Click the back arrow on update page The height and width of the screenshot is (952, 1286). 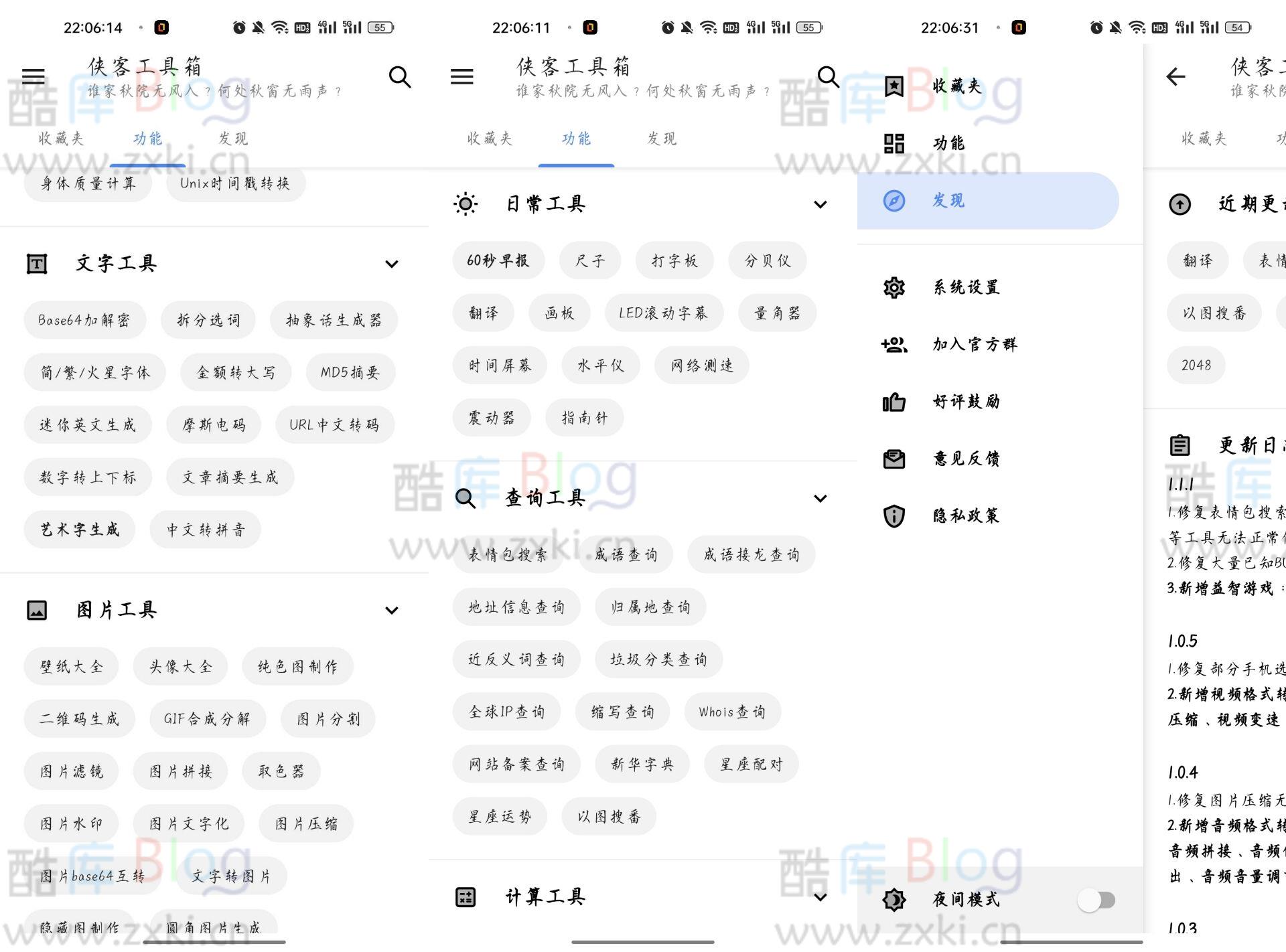pyautogui.click(x=1176, y=76)
